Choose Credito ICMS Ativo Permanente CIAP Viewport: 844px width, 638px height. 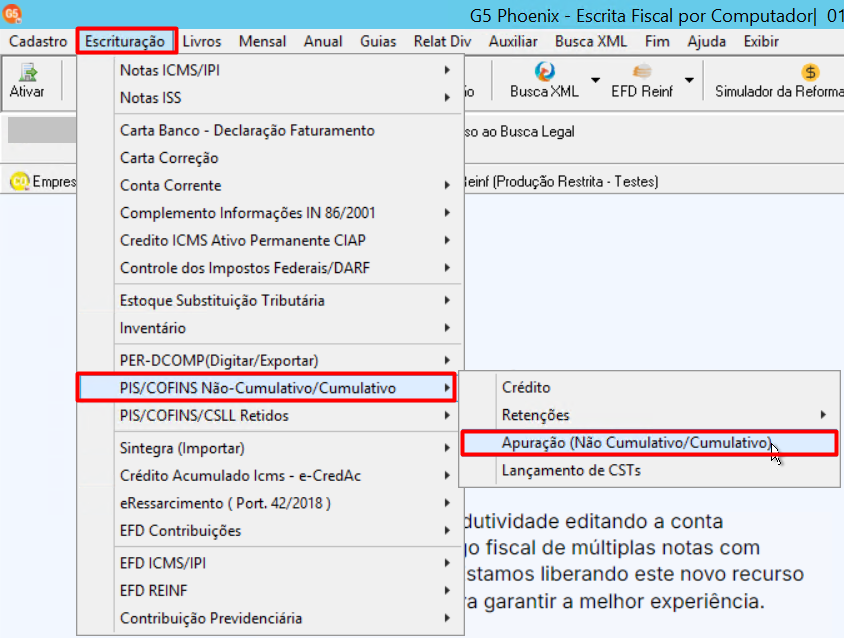click(x=271, y=240)
